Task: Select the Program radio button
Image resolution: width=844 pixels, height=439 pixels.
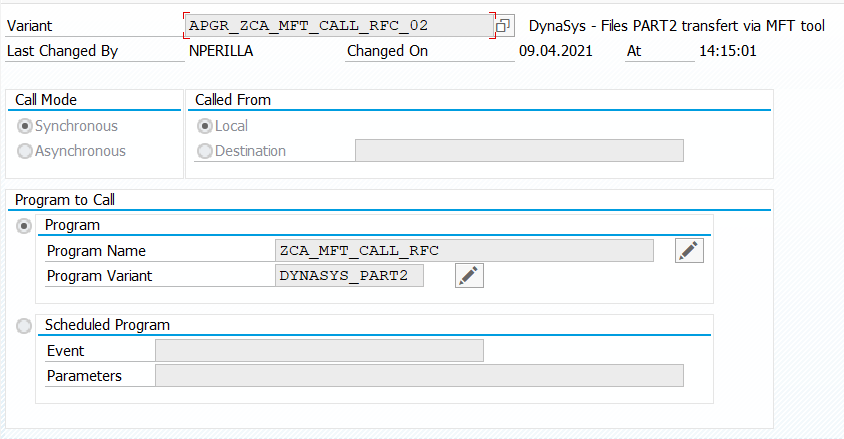Action: point(24,226)
